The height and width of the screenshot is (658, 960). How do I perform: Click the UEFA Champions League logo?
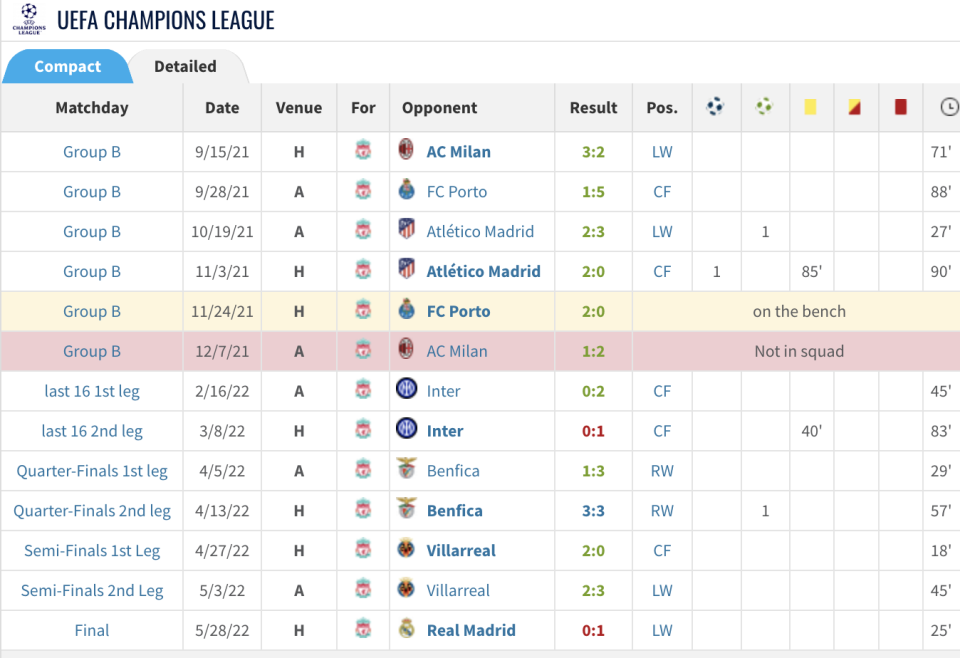coord(29,20)
